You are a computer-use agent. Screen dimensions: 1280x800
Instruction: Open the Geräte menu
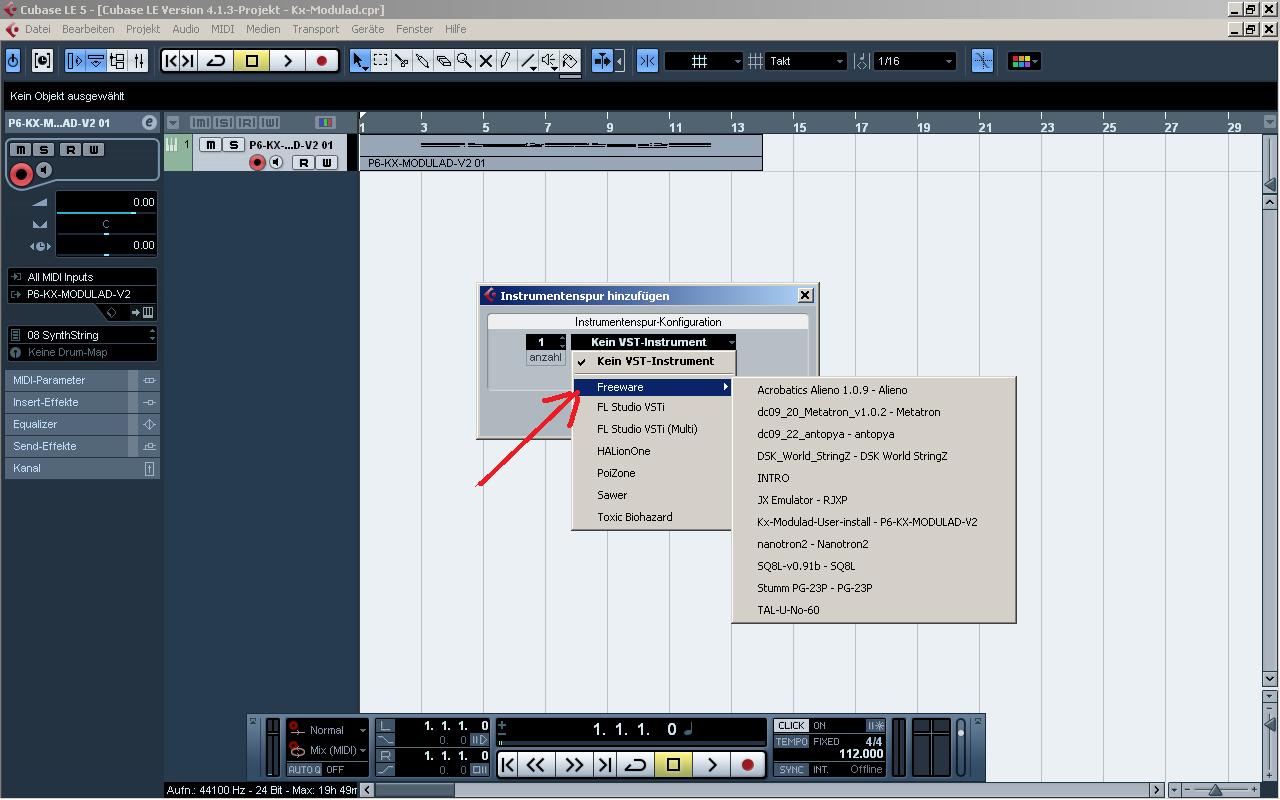(x=367, y=29)
